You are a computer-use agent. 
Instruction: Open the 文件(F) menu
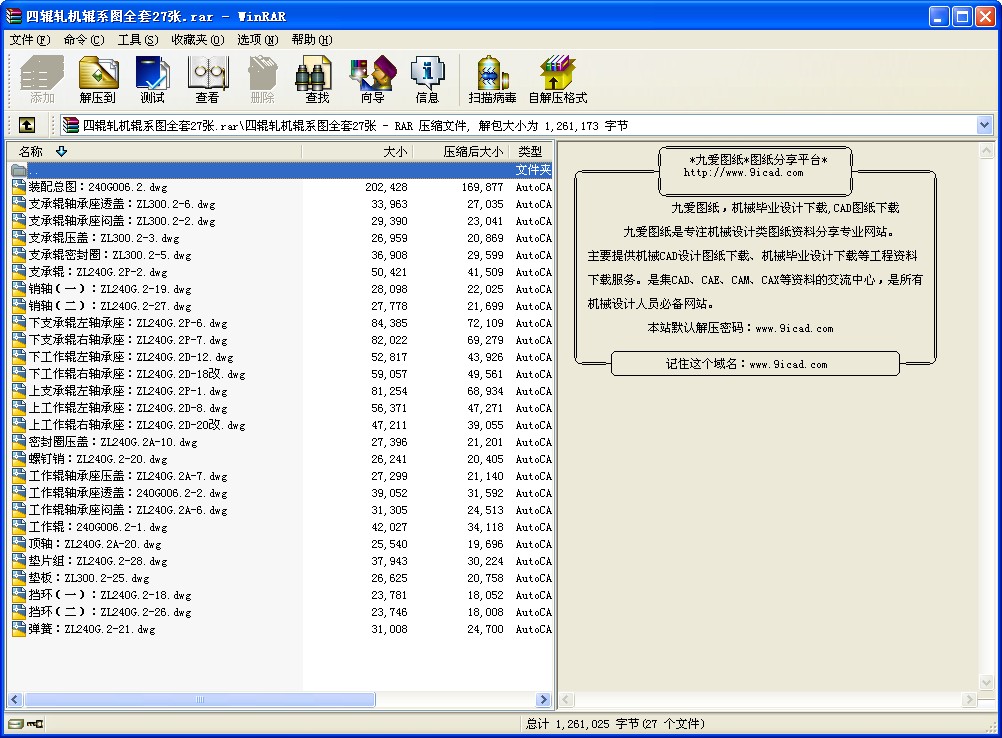point(29,40)
